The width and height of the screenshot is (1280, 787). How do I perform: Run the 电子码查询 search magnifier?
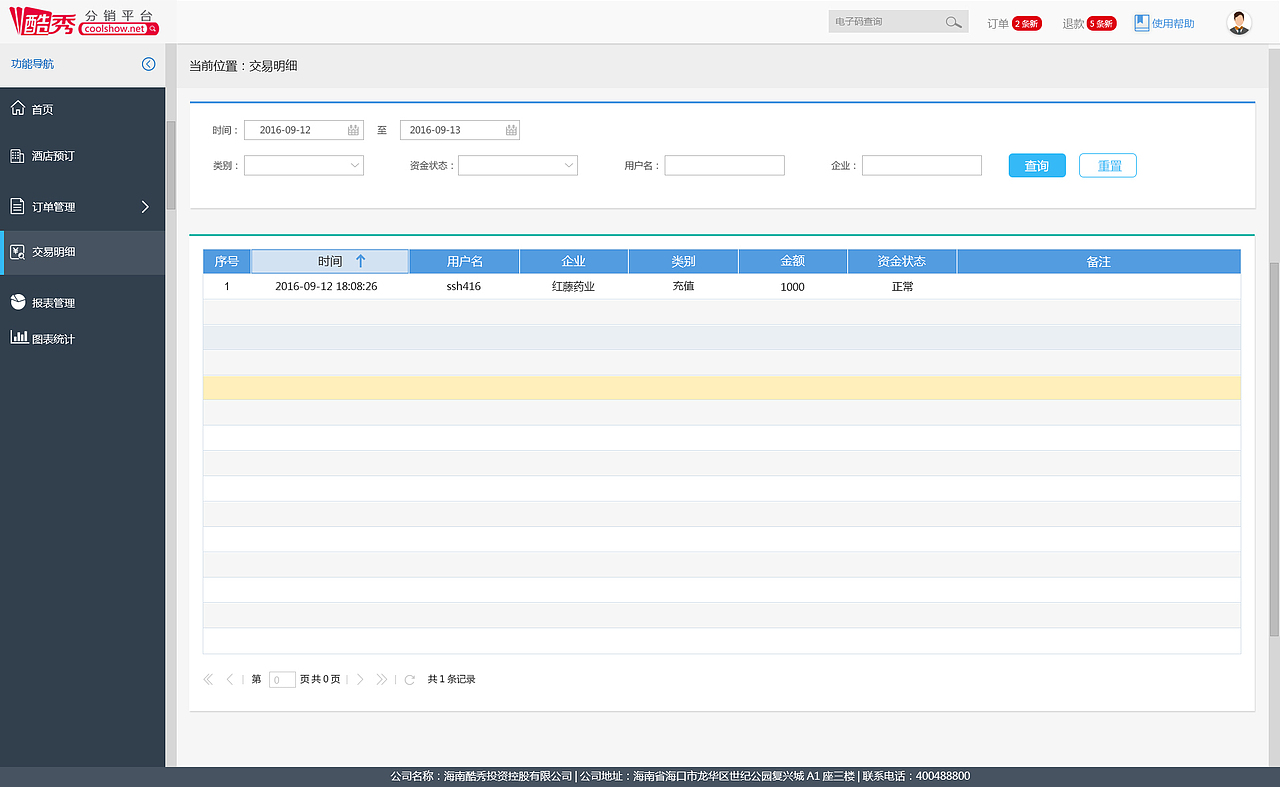(x=953, y=21)
